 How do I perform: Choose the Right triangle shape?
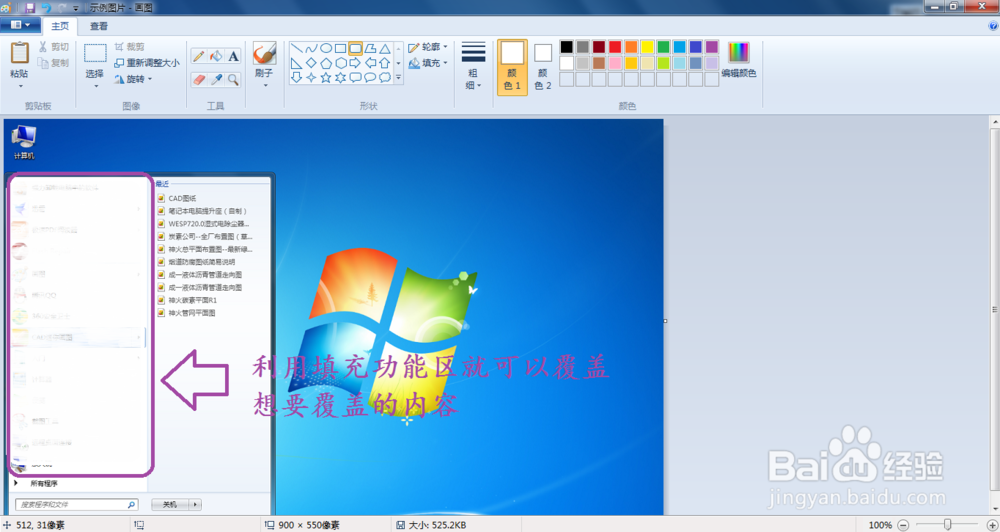(x=297, y=63)
